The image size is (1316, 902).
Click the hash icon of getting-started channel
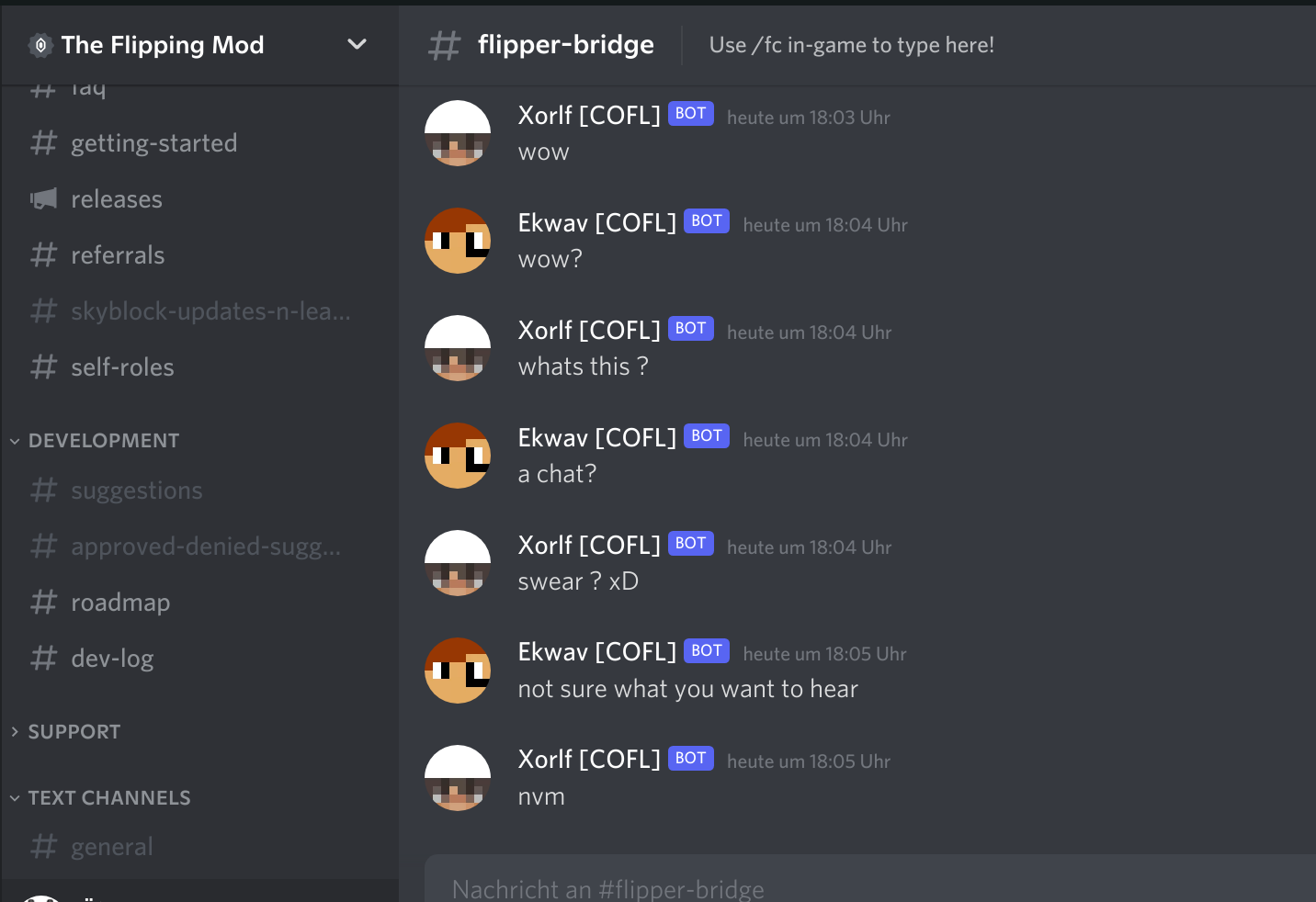43,142
